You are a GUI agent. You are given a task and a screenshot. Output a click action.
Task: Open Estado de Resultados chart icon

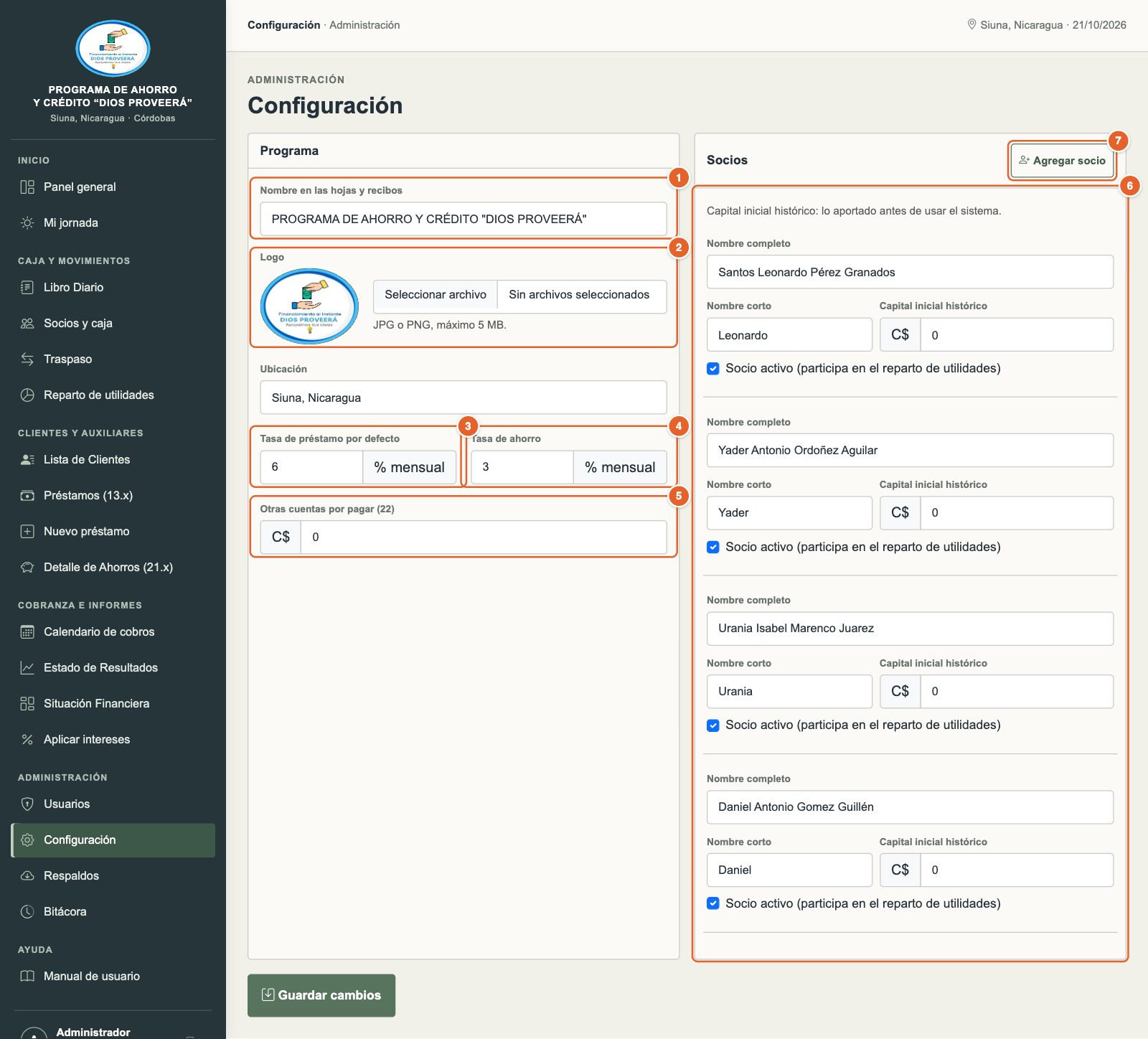(x=27, y=668)
